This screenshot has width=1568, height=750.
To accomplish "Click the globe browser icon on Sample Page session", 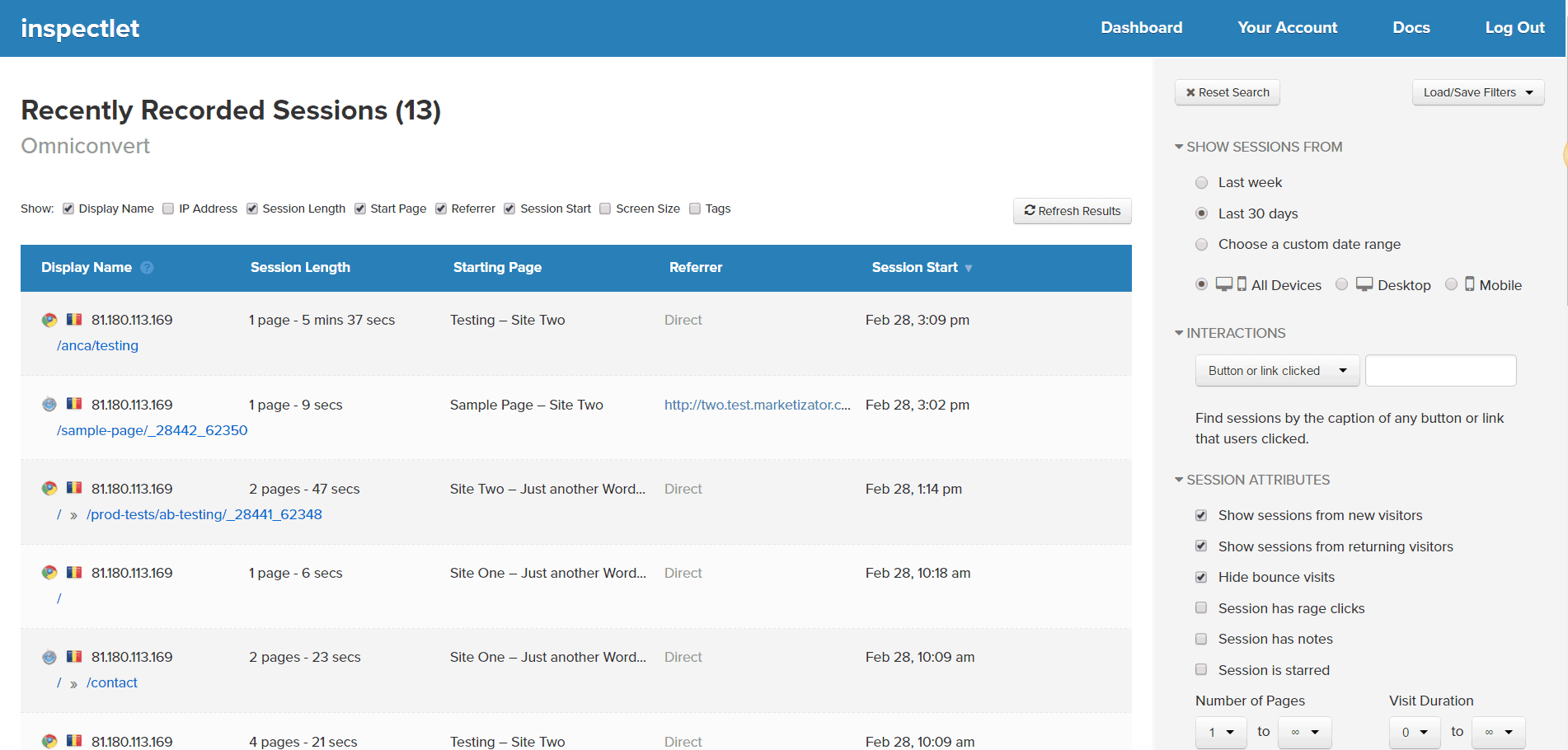I will click(49, 404).
